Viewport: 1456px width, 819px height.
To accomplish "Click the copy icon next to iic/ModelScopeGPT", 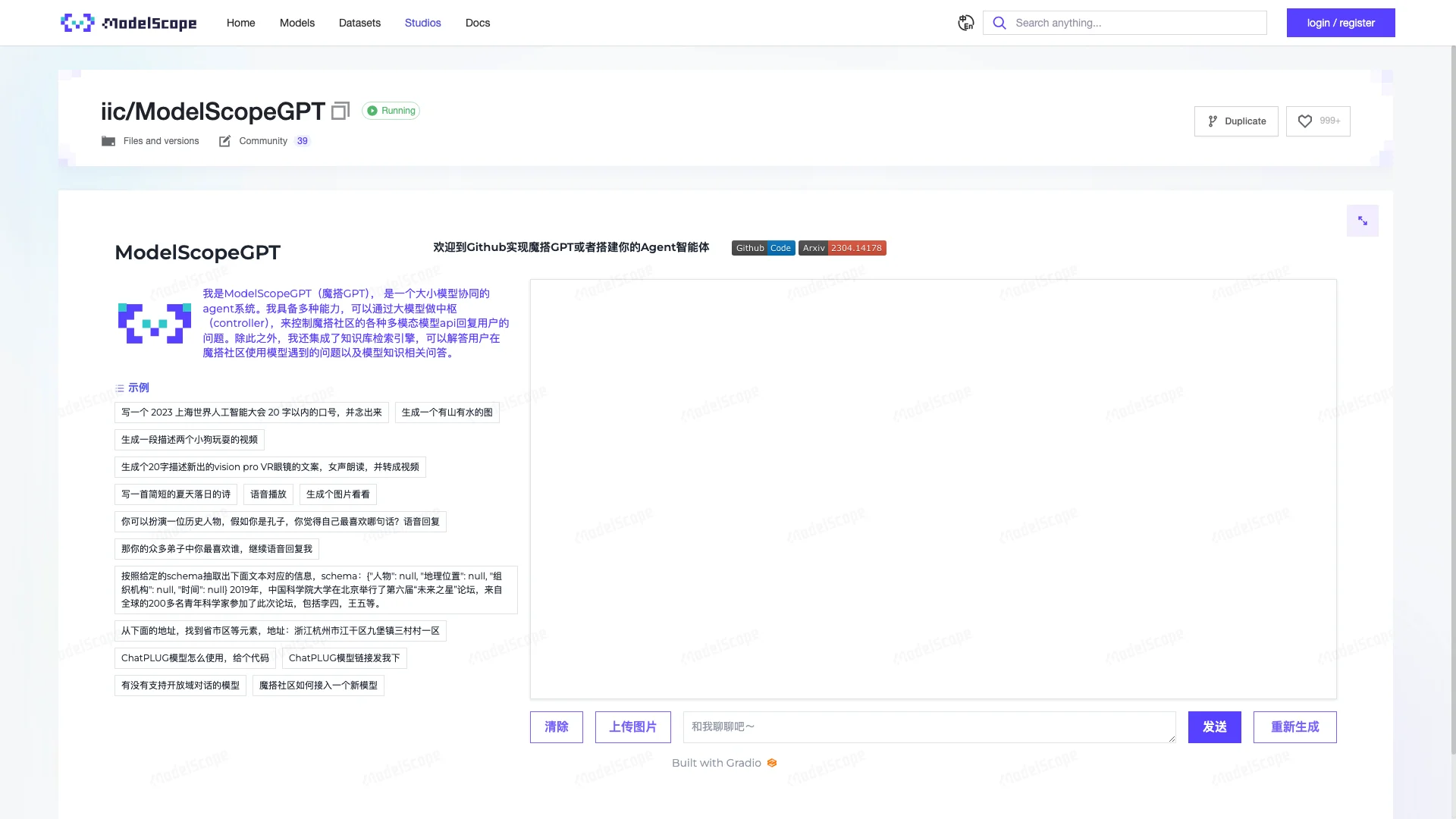I will click(x=341, y=111).
